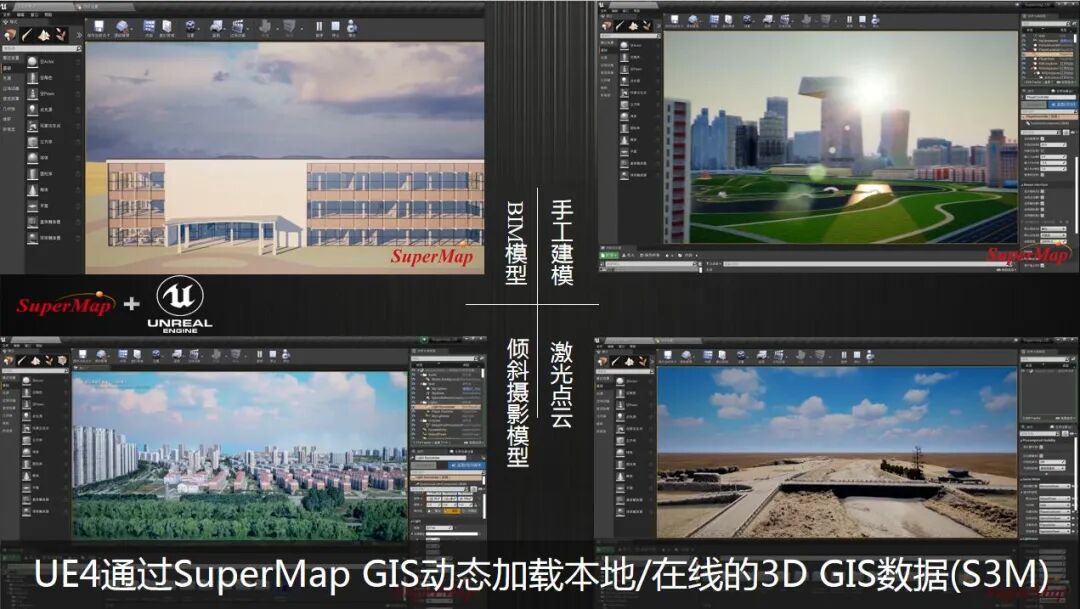
Task: Open Settings gear icon in BIM building window toolbar
Action: tap(190, 26)
